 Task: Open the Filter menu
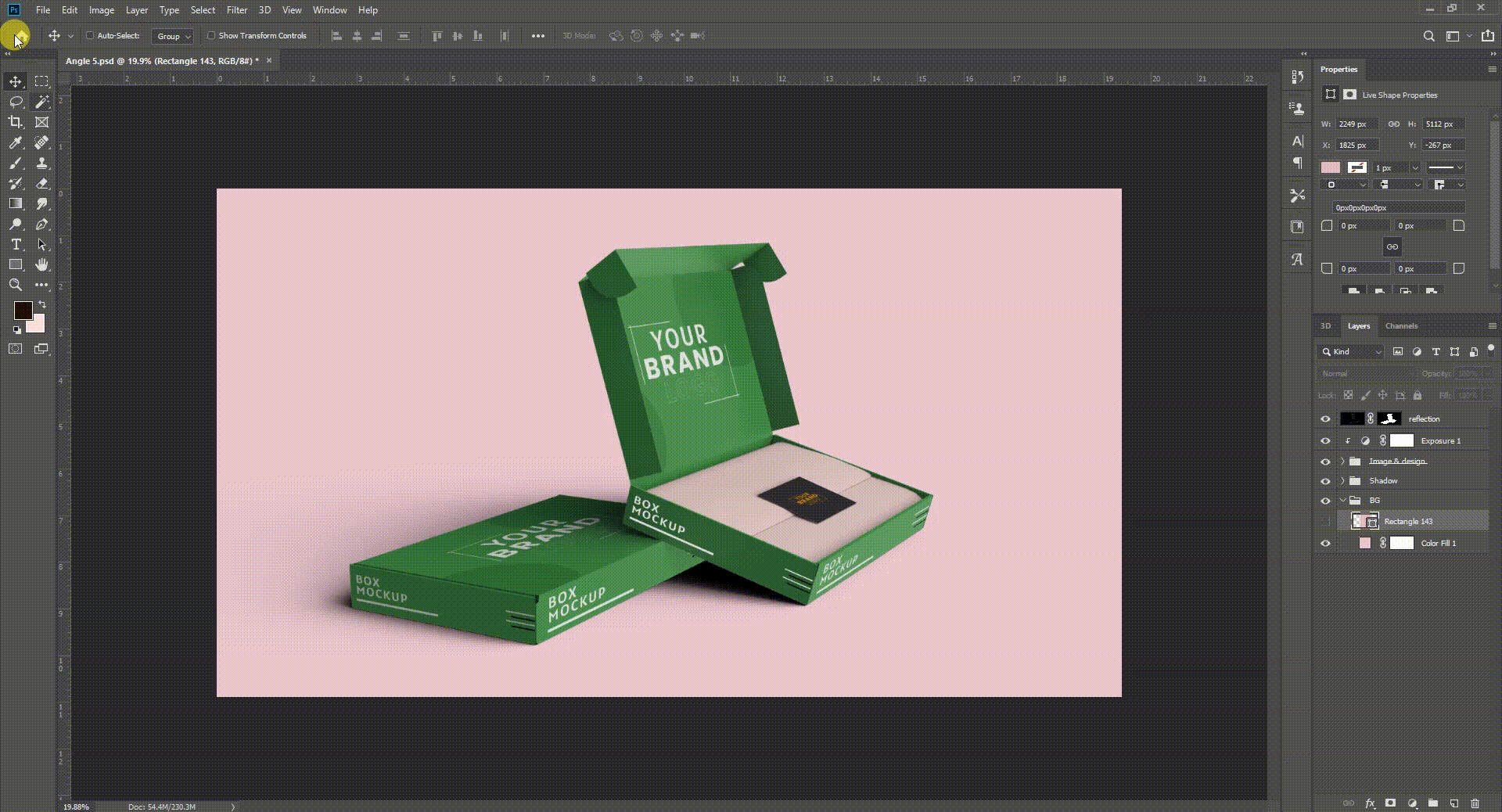click(236, 10)
